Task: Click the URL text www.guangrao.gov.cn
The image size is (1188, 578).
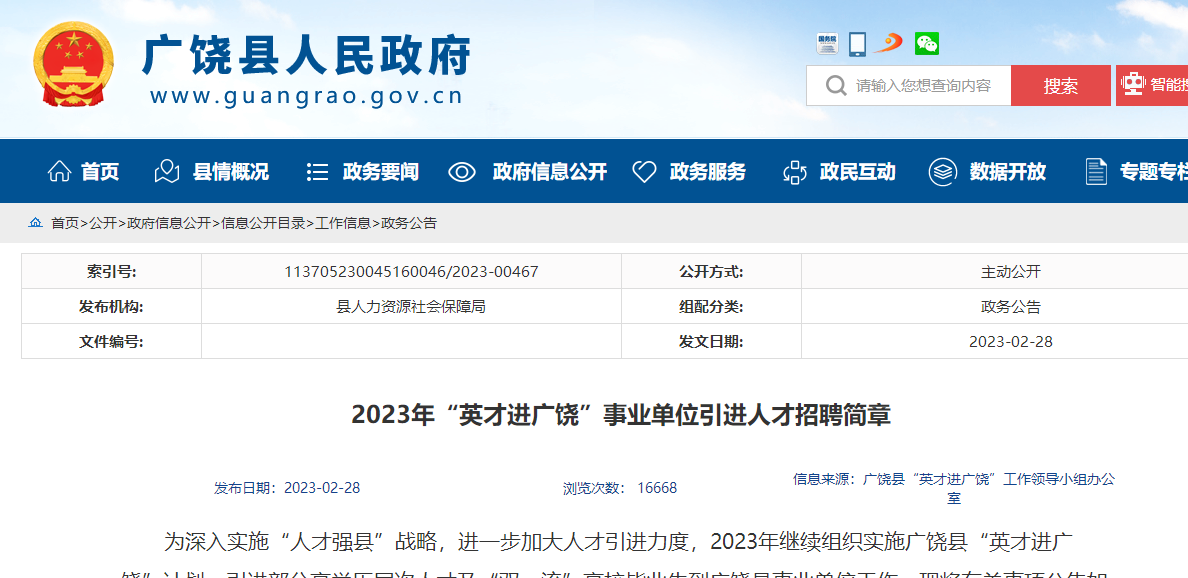Action: tap(306, 96)
